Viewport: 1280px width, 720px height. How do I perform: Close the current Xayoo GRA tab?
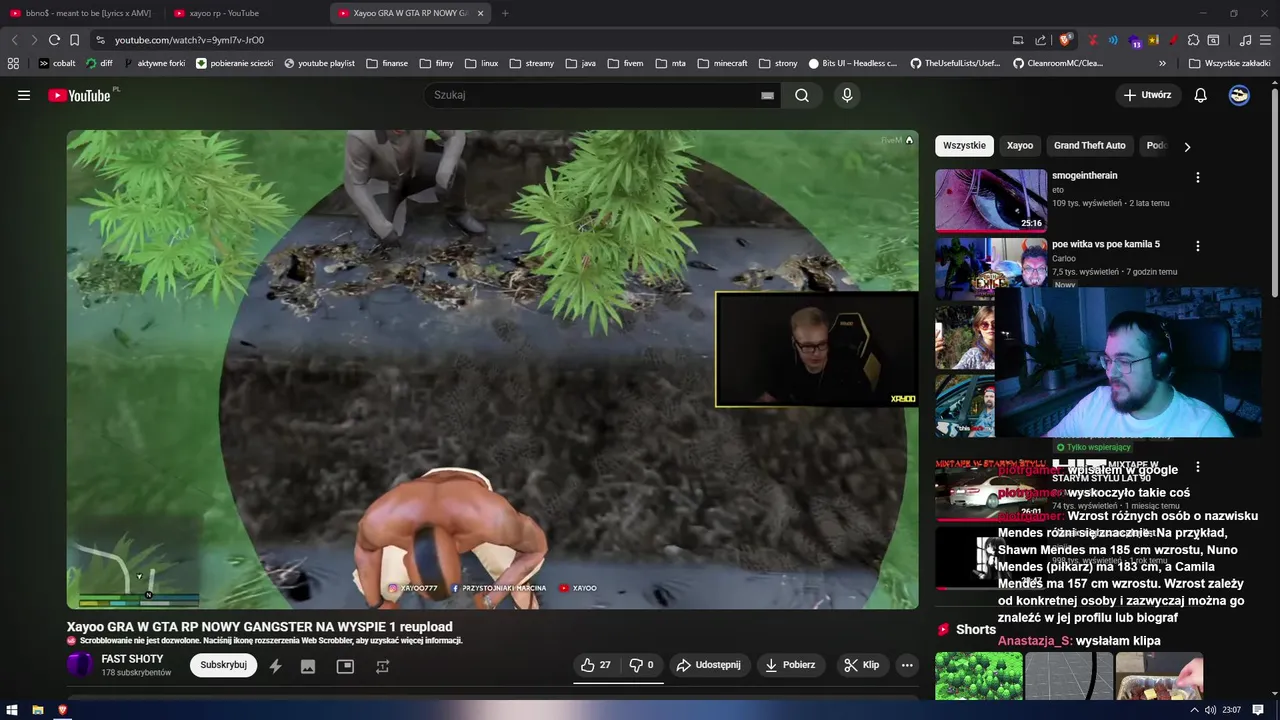click(x=480, y=13)
